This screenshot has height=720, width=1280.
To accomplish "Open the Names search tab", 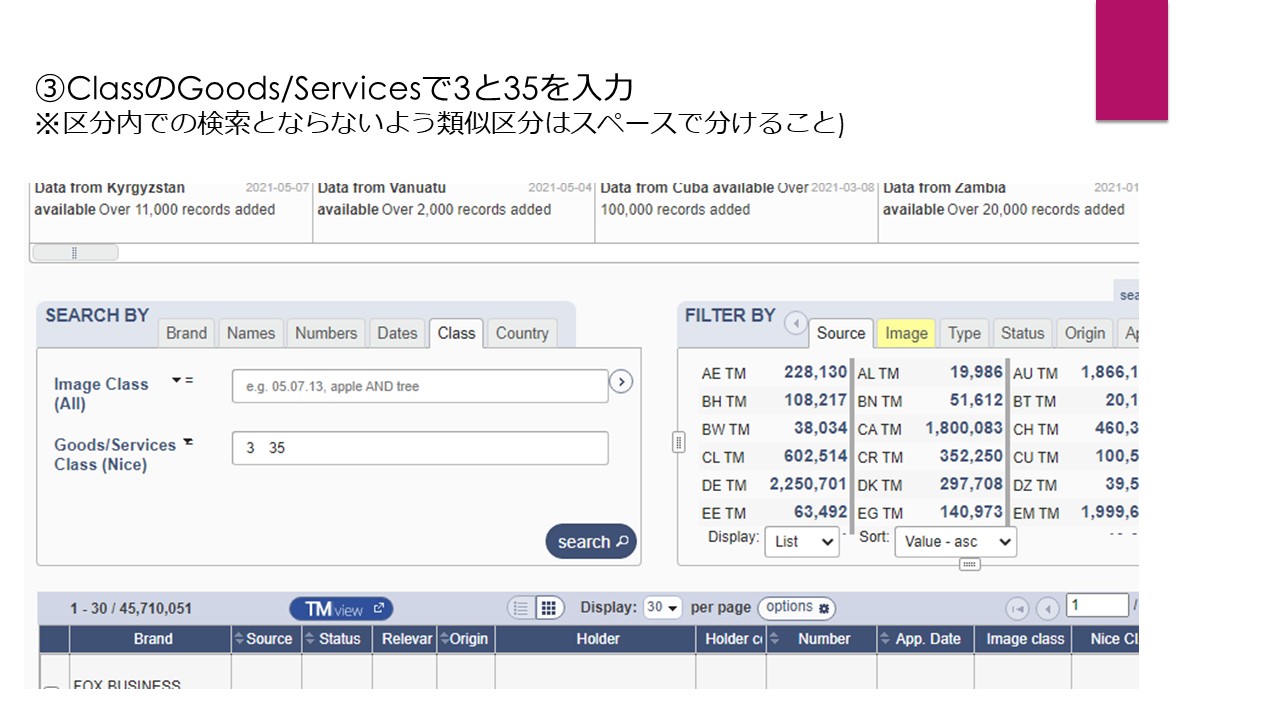I will [250, 333].
